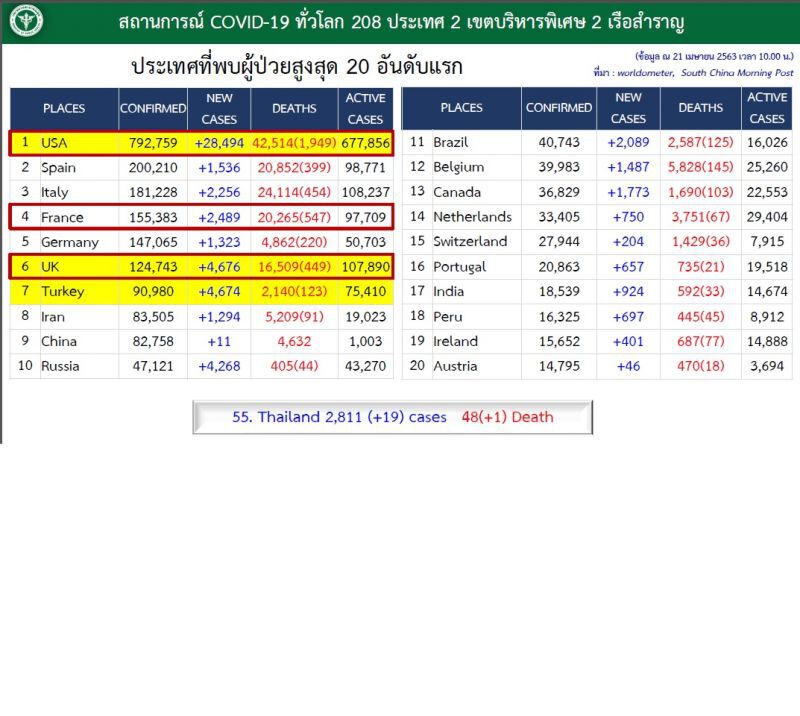Click Austria's new cases "+46"
Image resolution: width=800 pixels, height=716 pixels.
628,366
